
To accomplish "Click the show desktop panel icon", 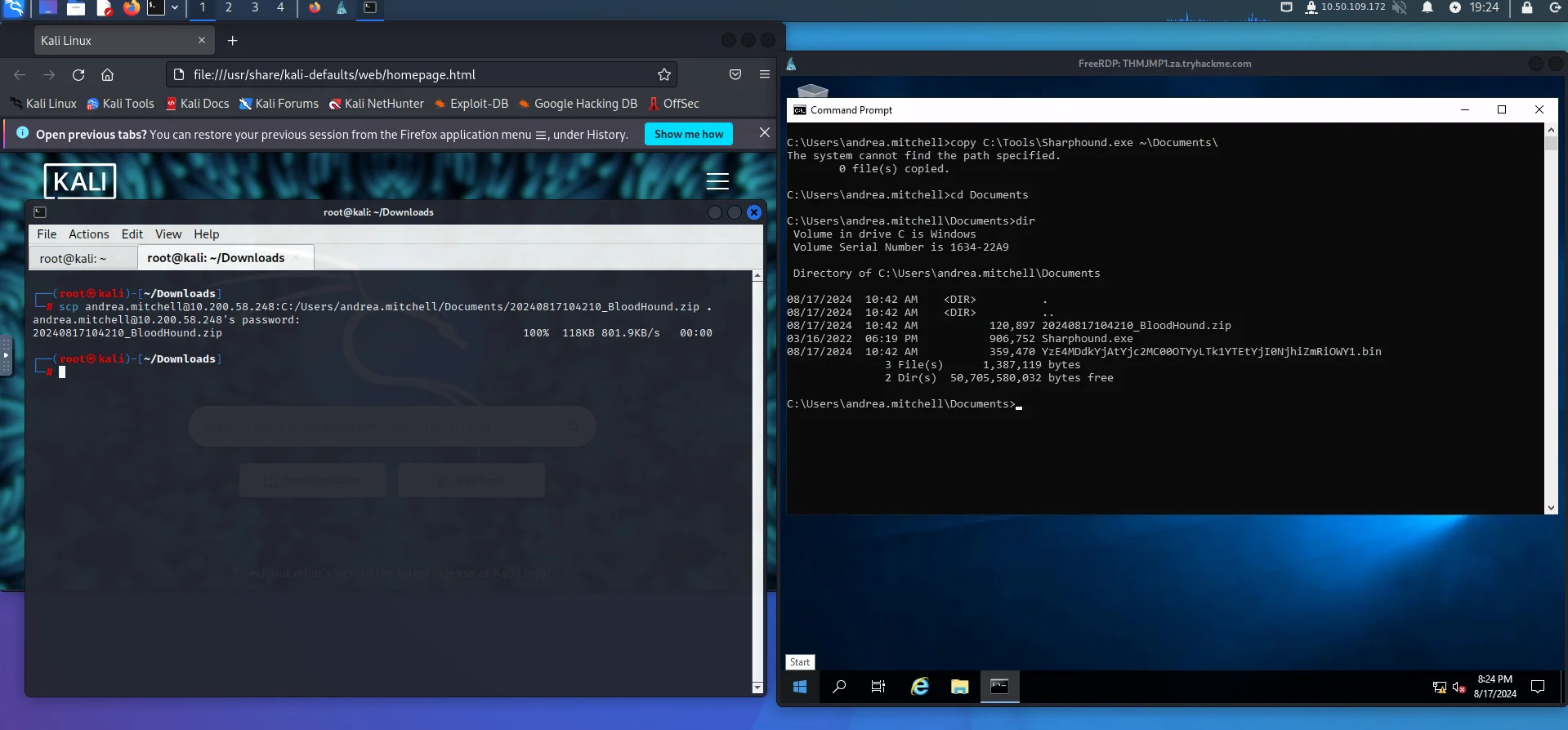I will tap(48, 8).
